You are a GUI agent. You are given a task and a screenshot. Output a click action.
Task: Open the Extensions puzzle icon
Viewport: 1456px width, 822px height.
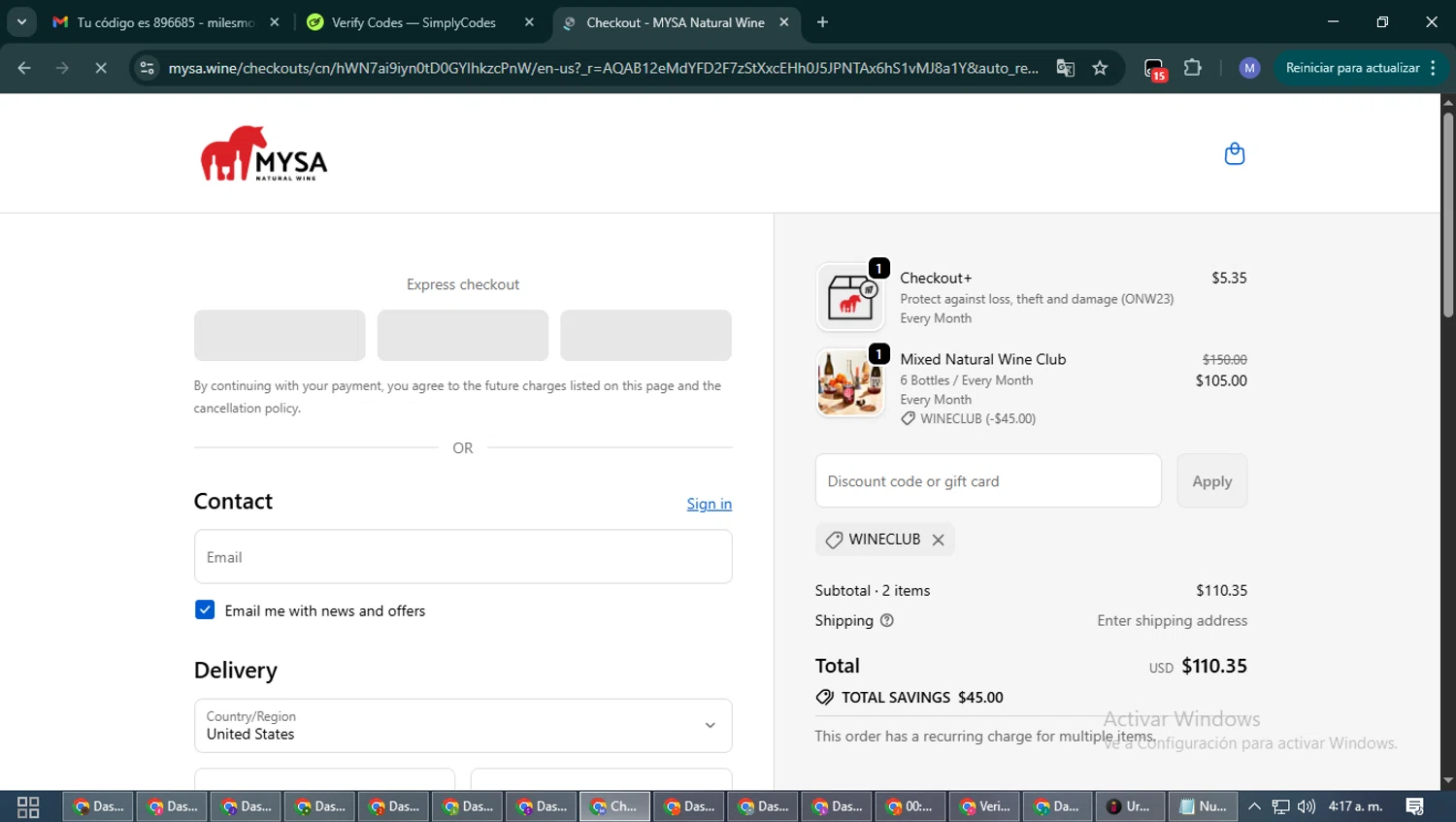pos(1193,68)
